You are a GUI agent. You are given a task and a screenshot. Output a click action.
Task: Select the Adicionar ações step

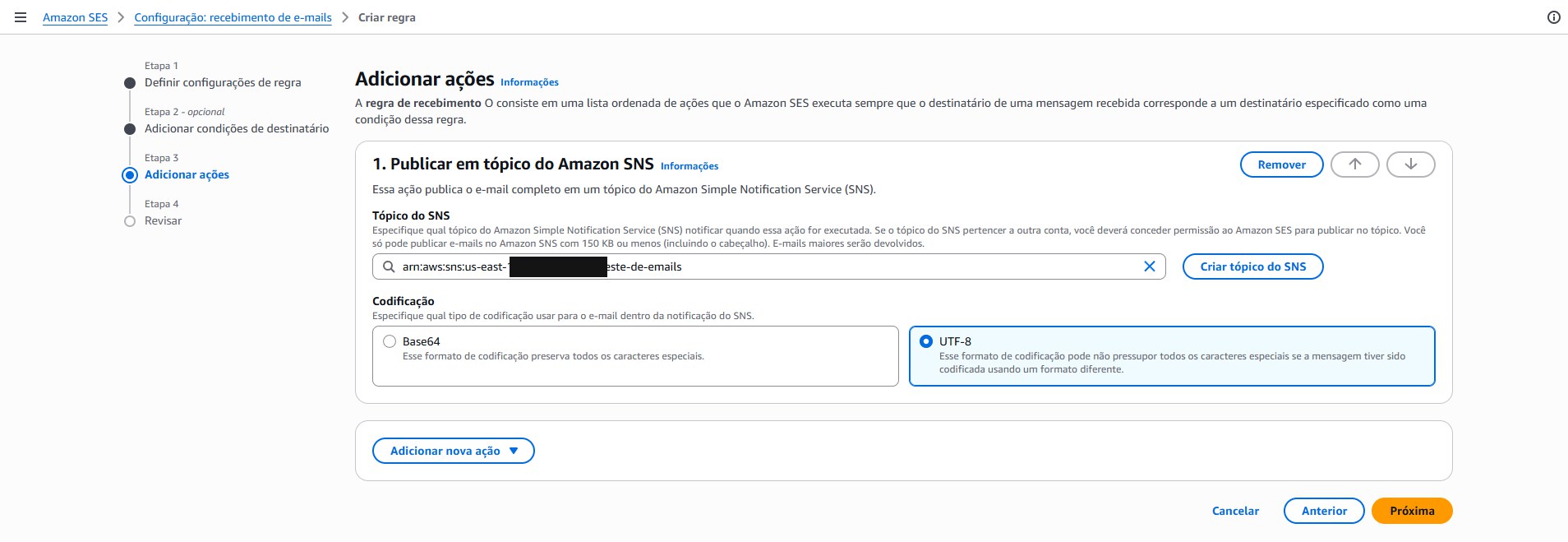(x=187, y=174)
